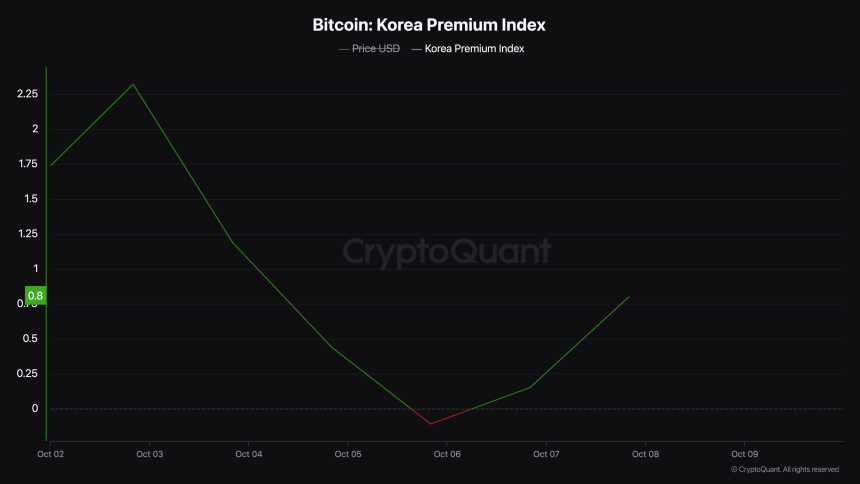Click the line's peak point above 2.25

click(133, 84)
